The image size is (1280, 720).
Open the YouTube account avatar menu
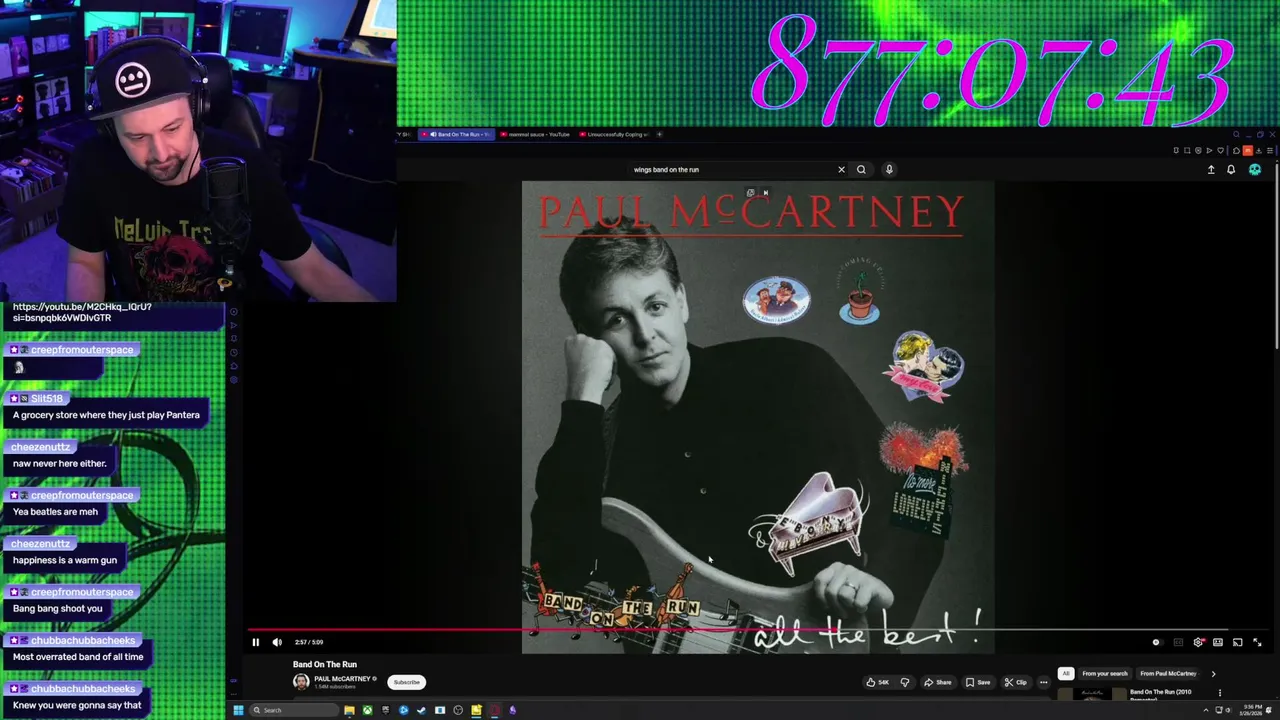pos(1255,170)
